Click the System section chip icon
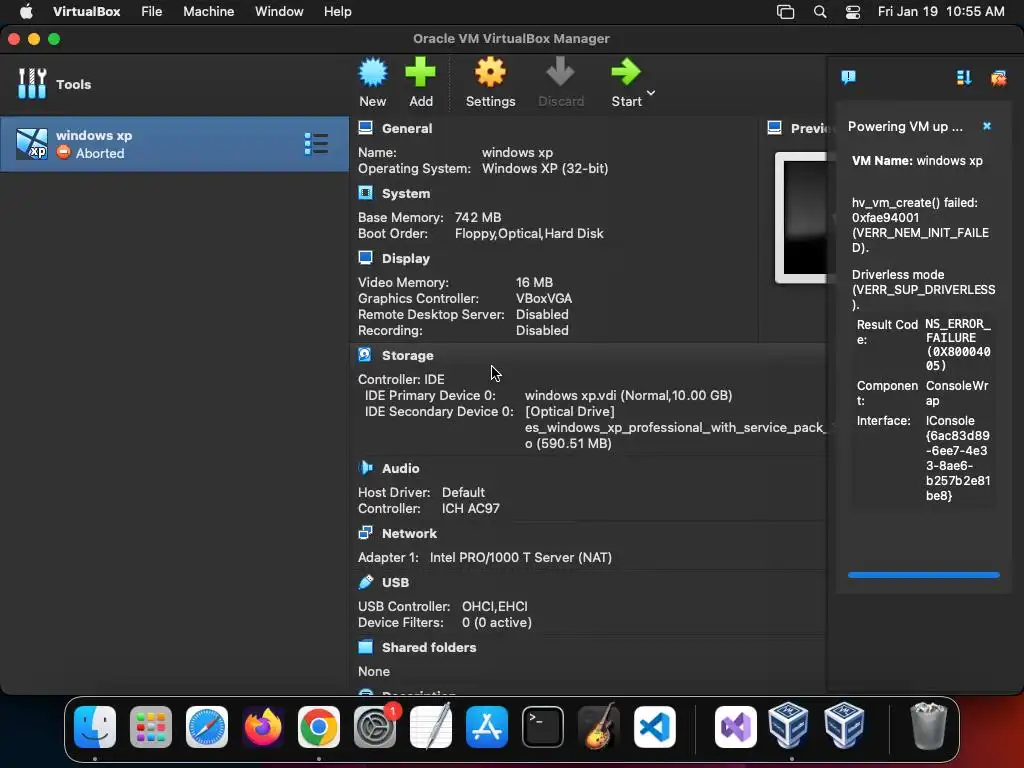This screenshot has height=768, width=1024. coord(366,193)
